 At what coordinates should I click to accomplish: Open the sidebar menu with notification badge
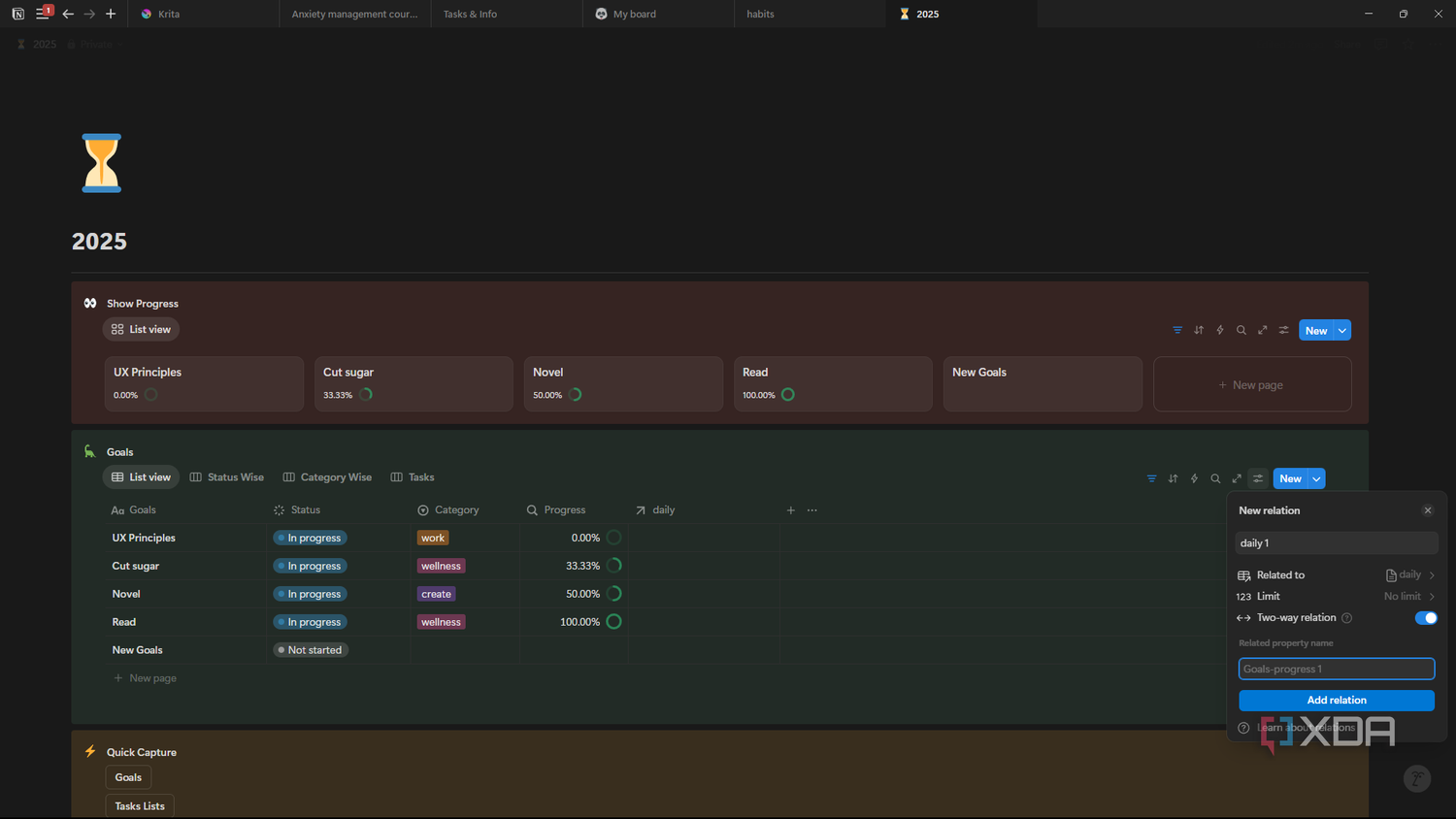(x=43, y=14)
